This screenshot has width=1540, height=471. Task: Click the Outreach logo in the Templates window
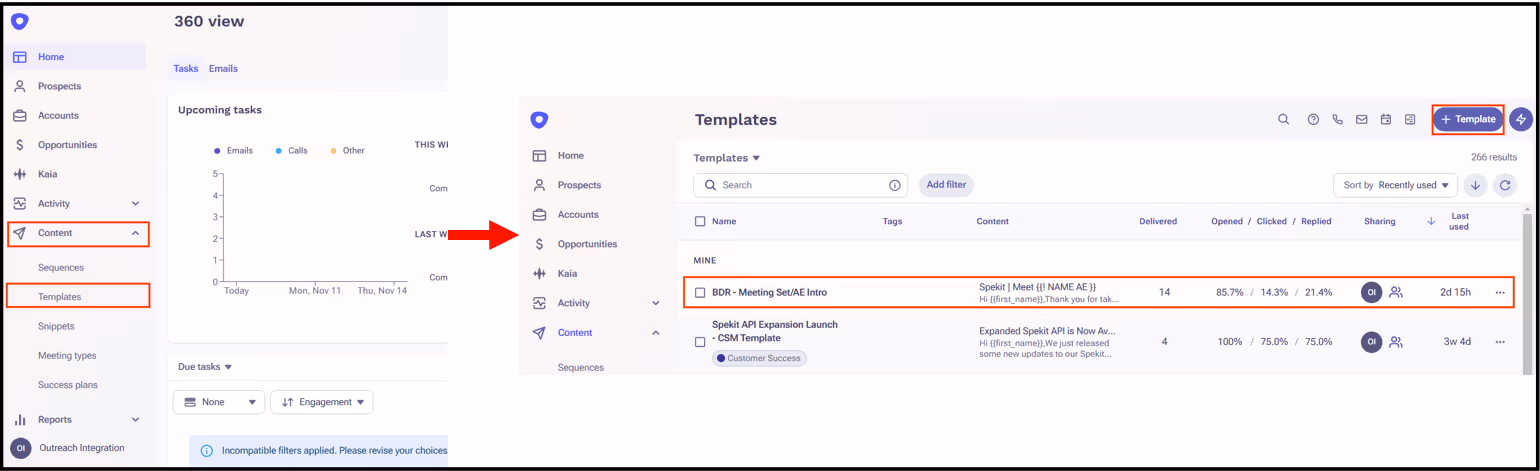pos(539,120)
